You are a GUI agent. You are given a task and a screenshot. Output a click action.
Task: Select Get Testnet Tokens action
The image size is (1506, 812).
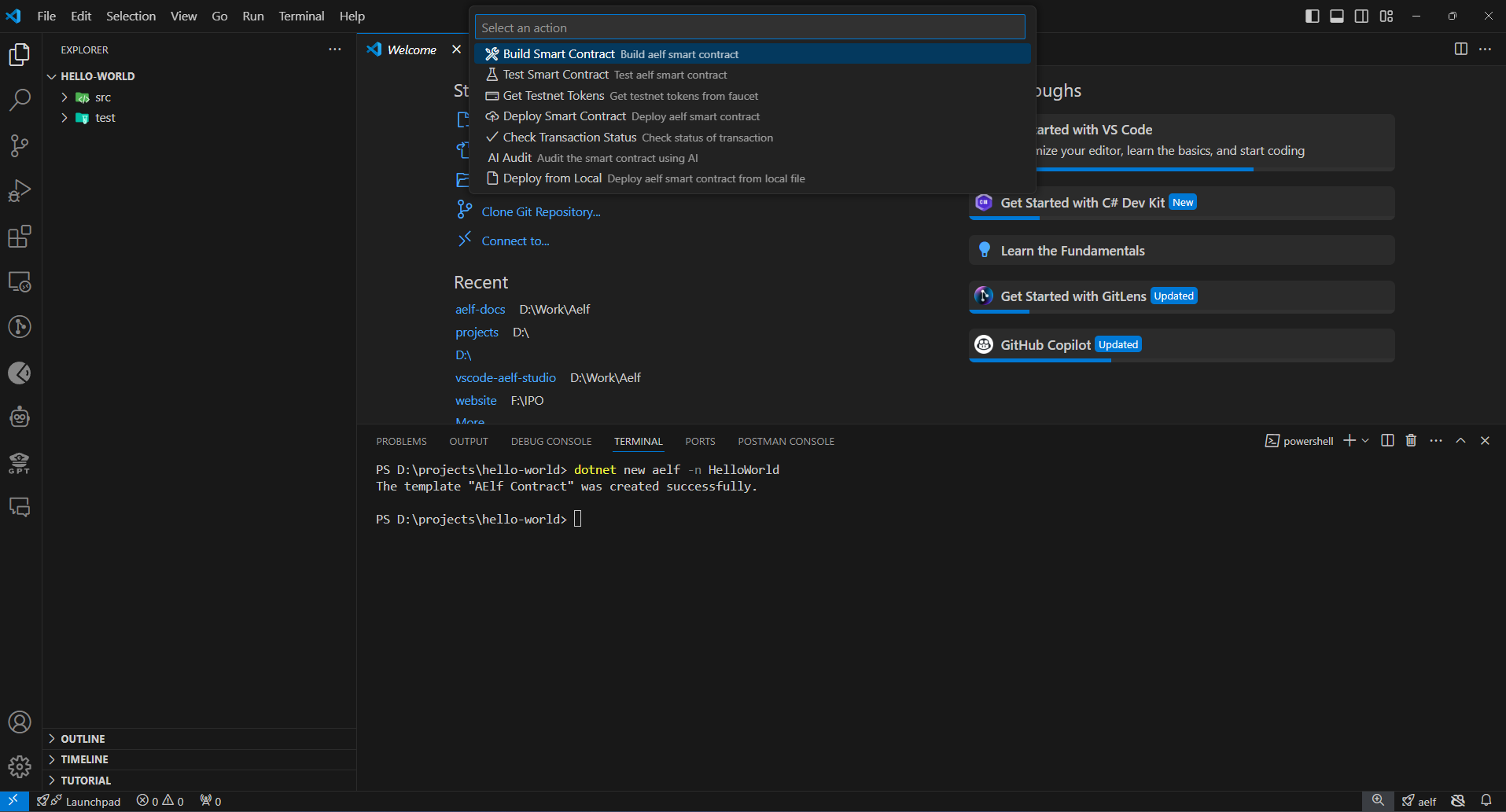[x=753, y=96]
